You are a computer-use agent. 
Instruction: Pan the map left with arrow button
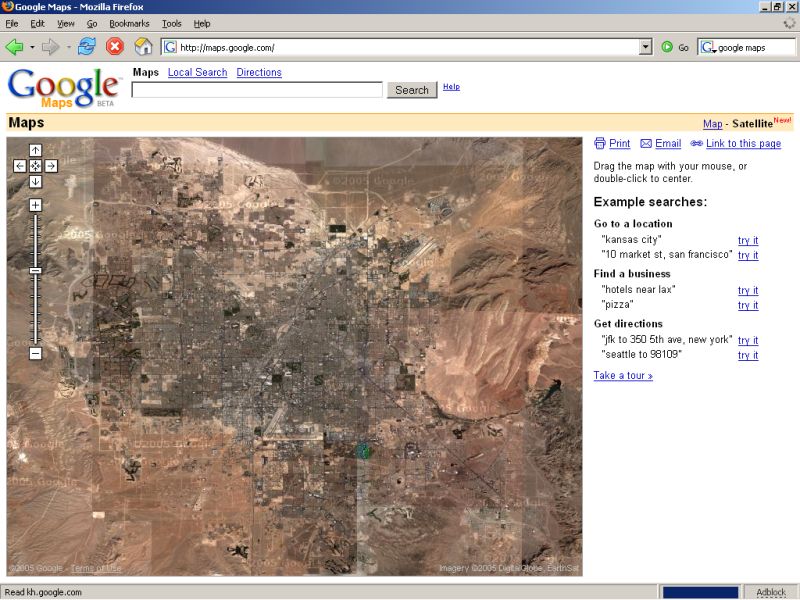pos(20,166)
